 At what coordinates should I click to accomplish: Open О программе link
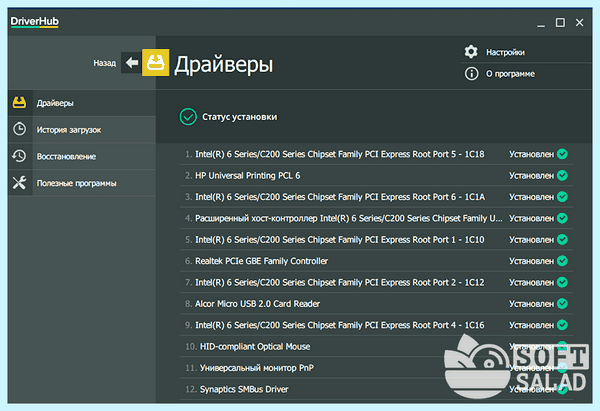510,74
